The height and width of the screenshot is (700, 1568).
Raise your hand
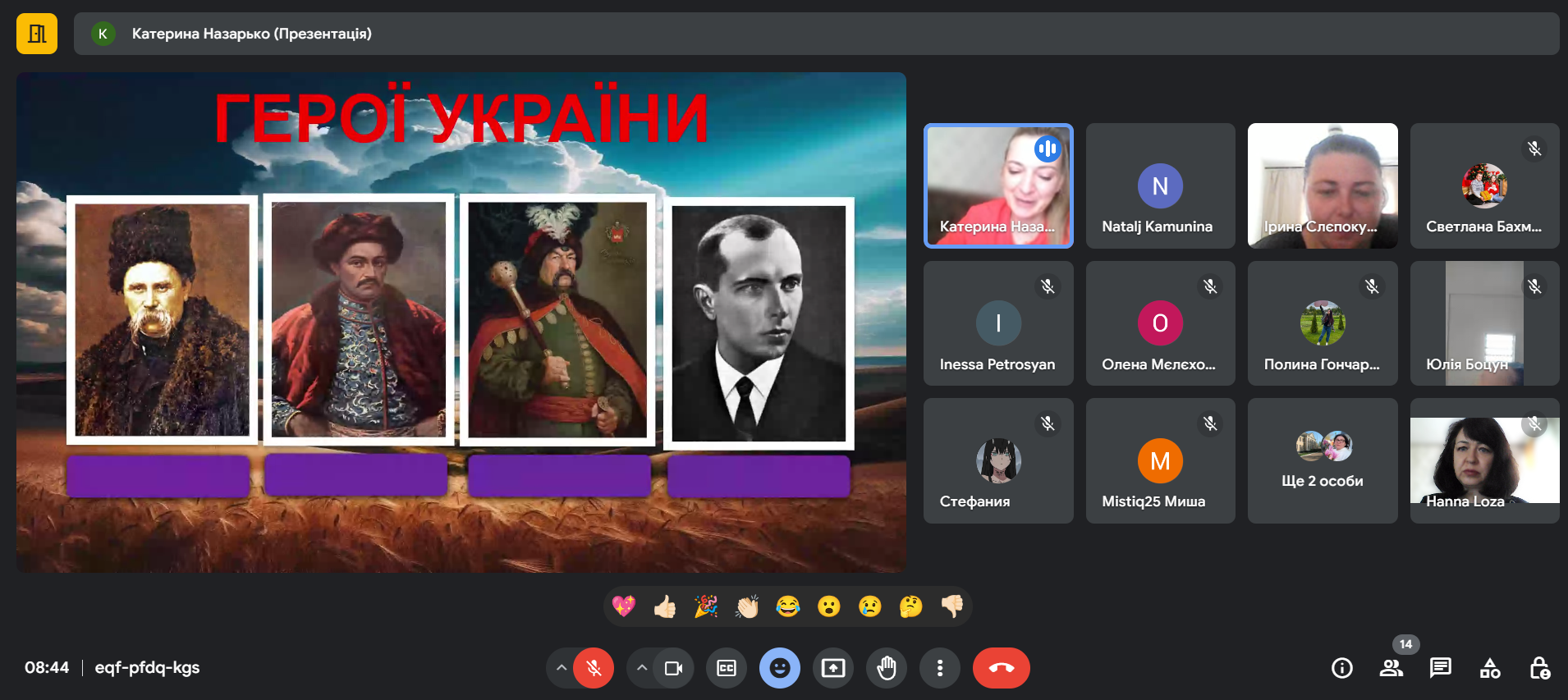pos(887,668)
